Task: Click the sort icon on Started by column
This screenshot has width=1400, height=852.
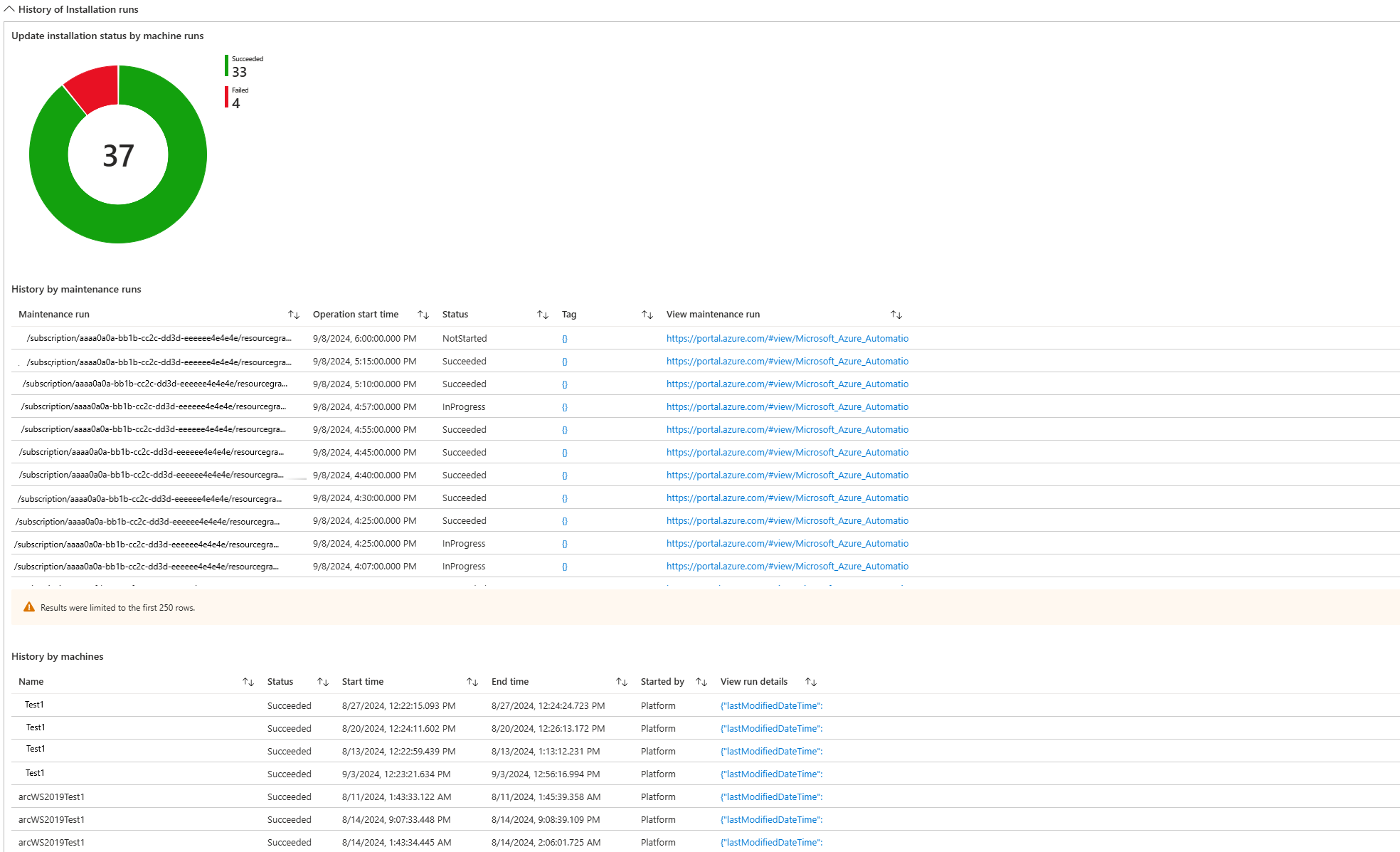Action: point(699,682)
